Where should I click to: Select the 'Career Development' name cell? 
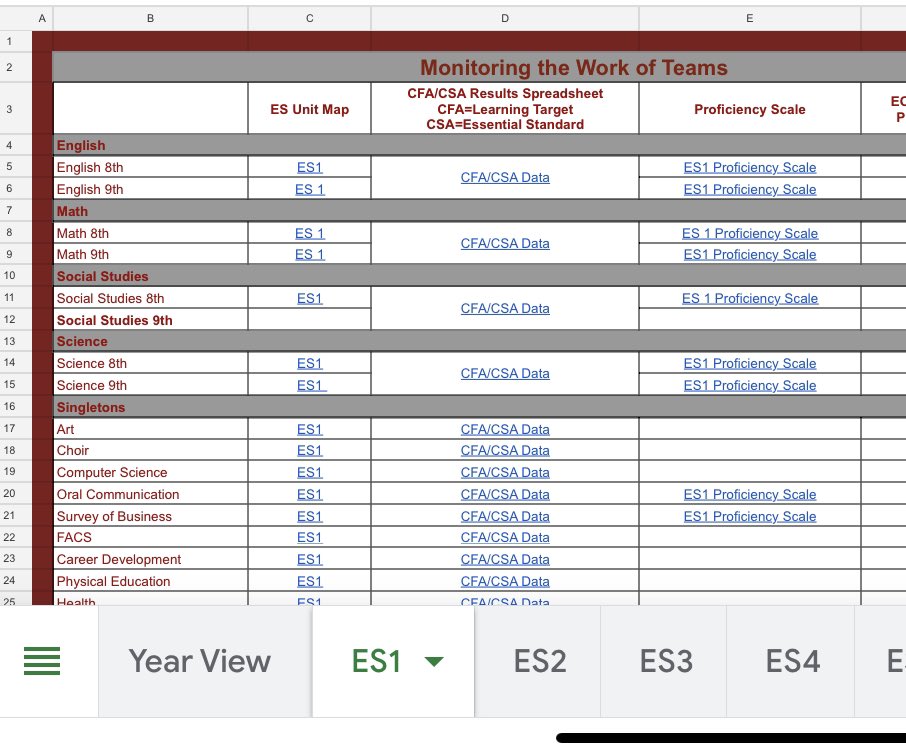pyautogui.click(x=150, y=560)
